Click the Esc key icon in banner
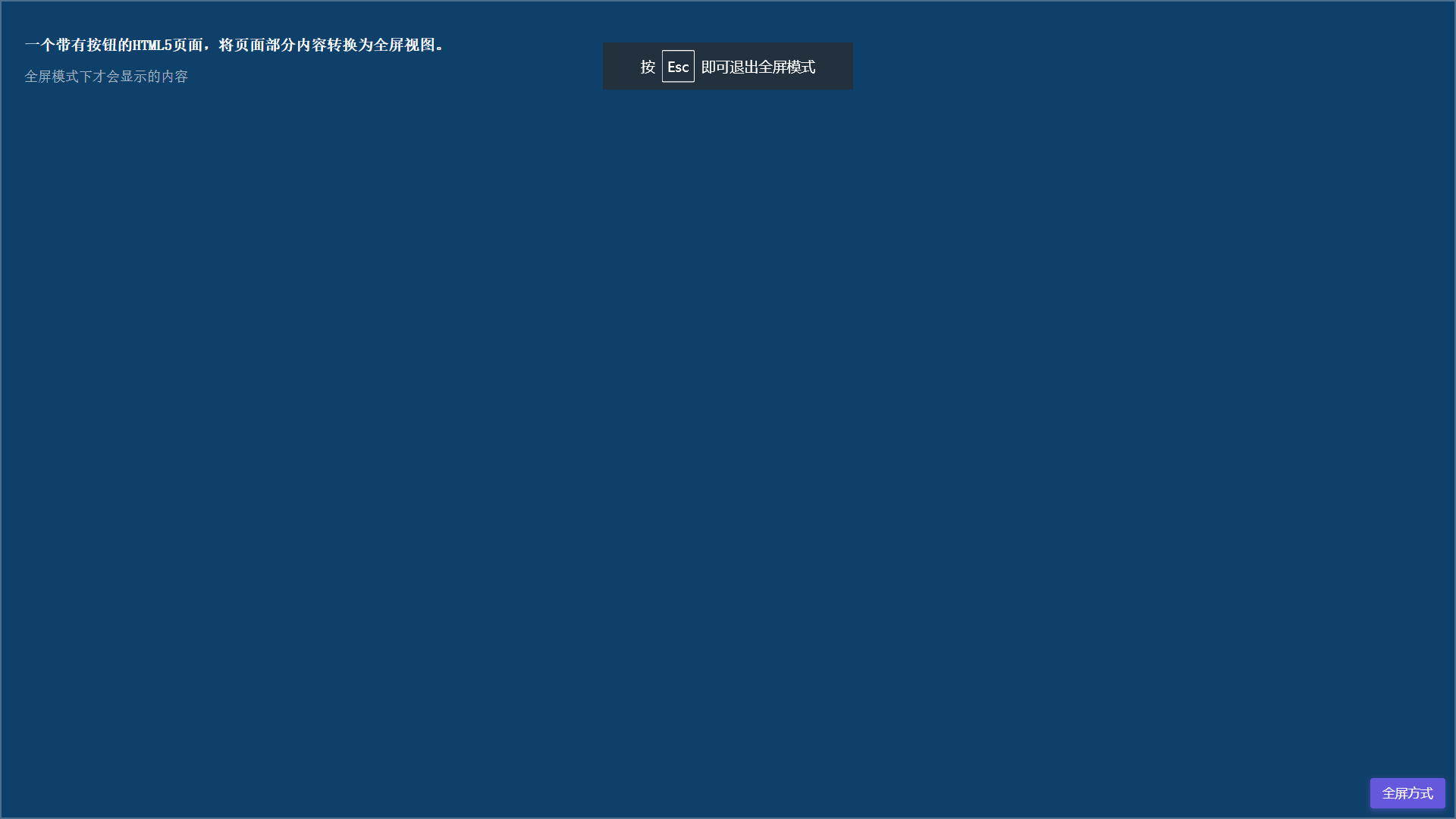The image size is (1456, 819). click(x=678, y=67)
